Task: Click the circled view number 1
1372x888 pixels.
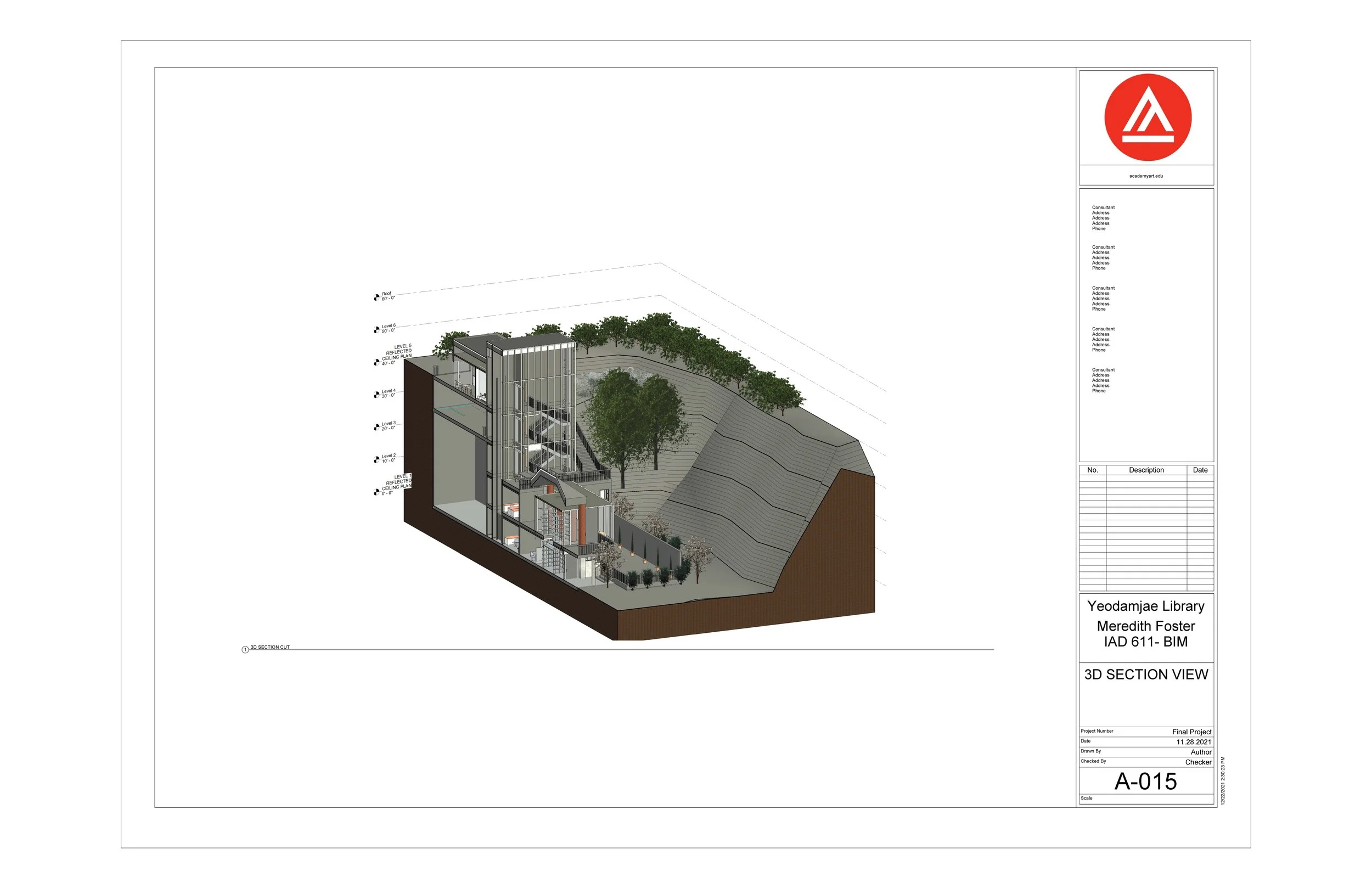Action: pyautogui.click(x=245, y=650)
